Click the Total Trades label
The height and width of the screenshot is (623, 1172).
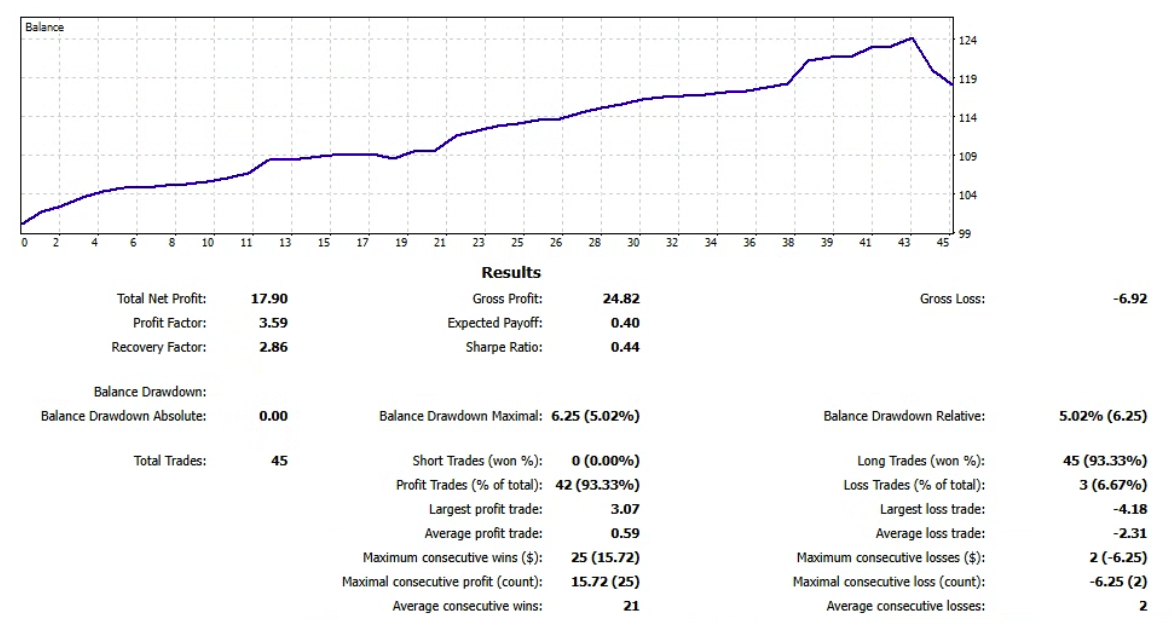[x=170, y=461]
